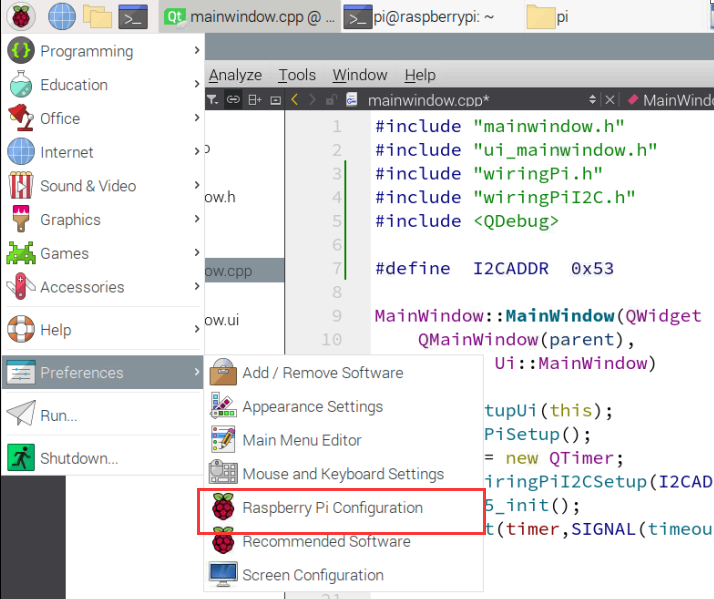Click the Screen Configuration monitor icon

(223, 574)
